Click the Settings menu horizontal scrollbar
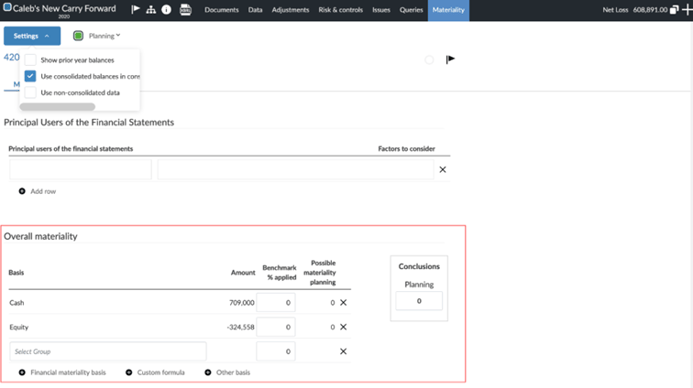This screenshot has height=388, width=693. pos(57,107)
